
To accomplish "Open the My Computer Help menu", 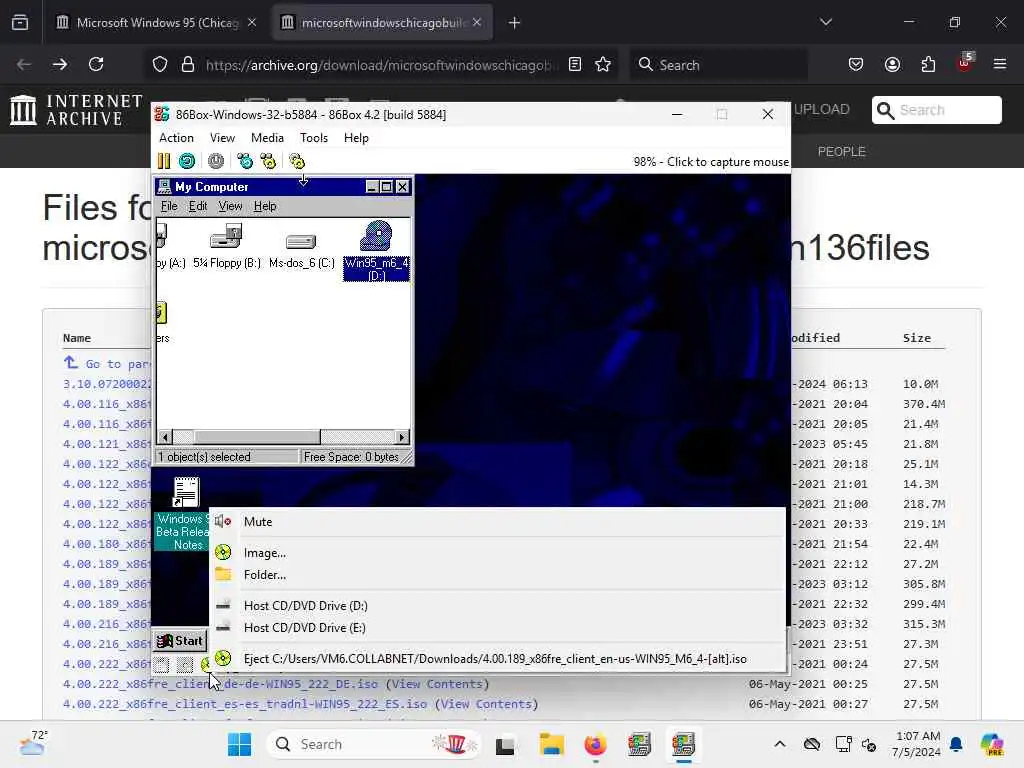I will pos(265,206).
